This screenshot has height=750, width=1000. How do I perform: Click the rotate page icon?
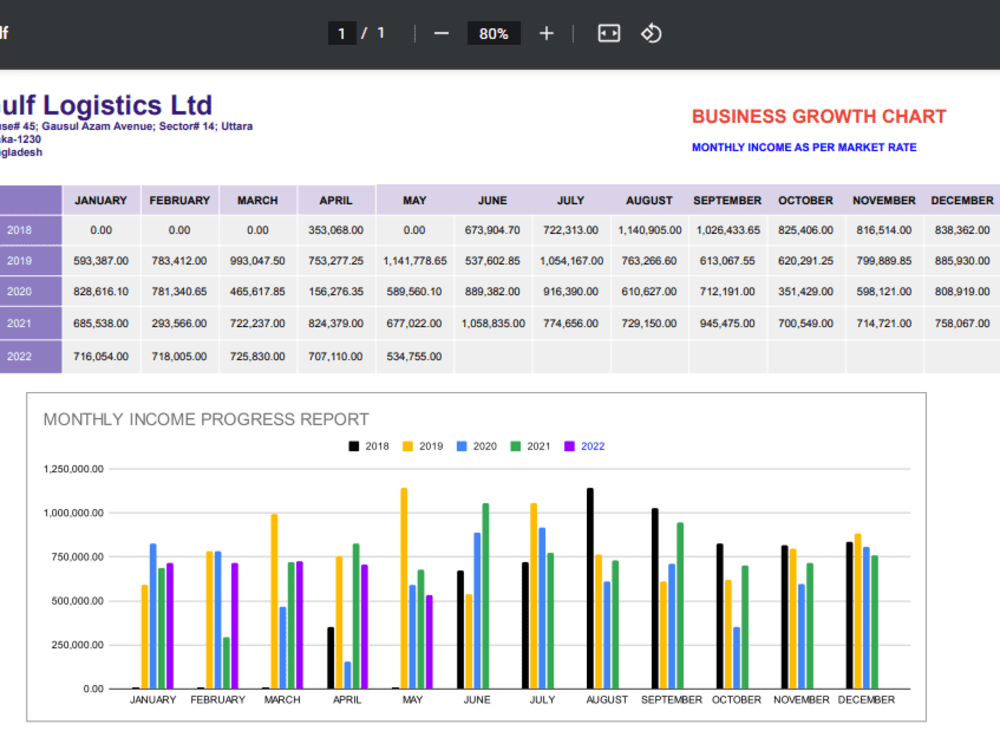(651, 33)
